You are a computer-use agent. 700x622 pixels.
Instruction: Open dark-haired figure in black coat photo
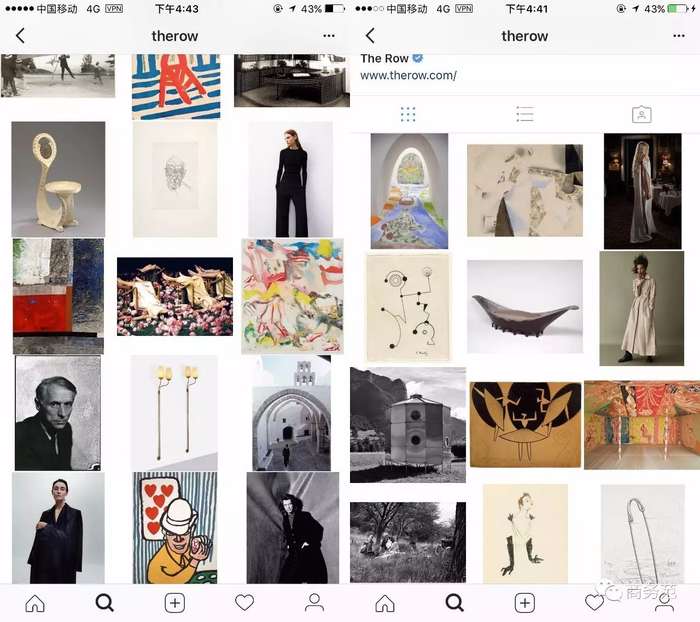tap(293, 528)
